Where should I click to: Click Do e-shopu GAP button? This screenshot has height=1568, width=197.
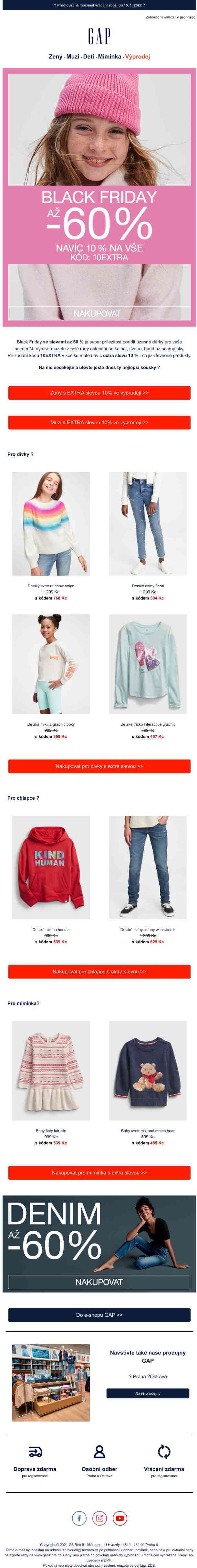[x=99, y=1315]
